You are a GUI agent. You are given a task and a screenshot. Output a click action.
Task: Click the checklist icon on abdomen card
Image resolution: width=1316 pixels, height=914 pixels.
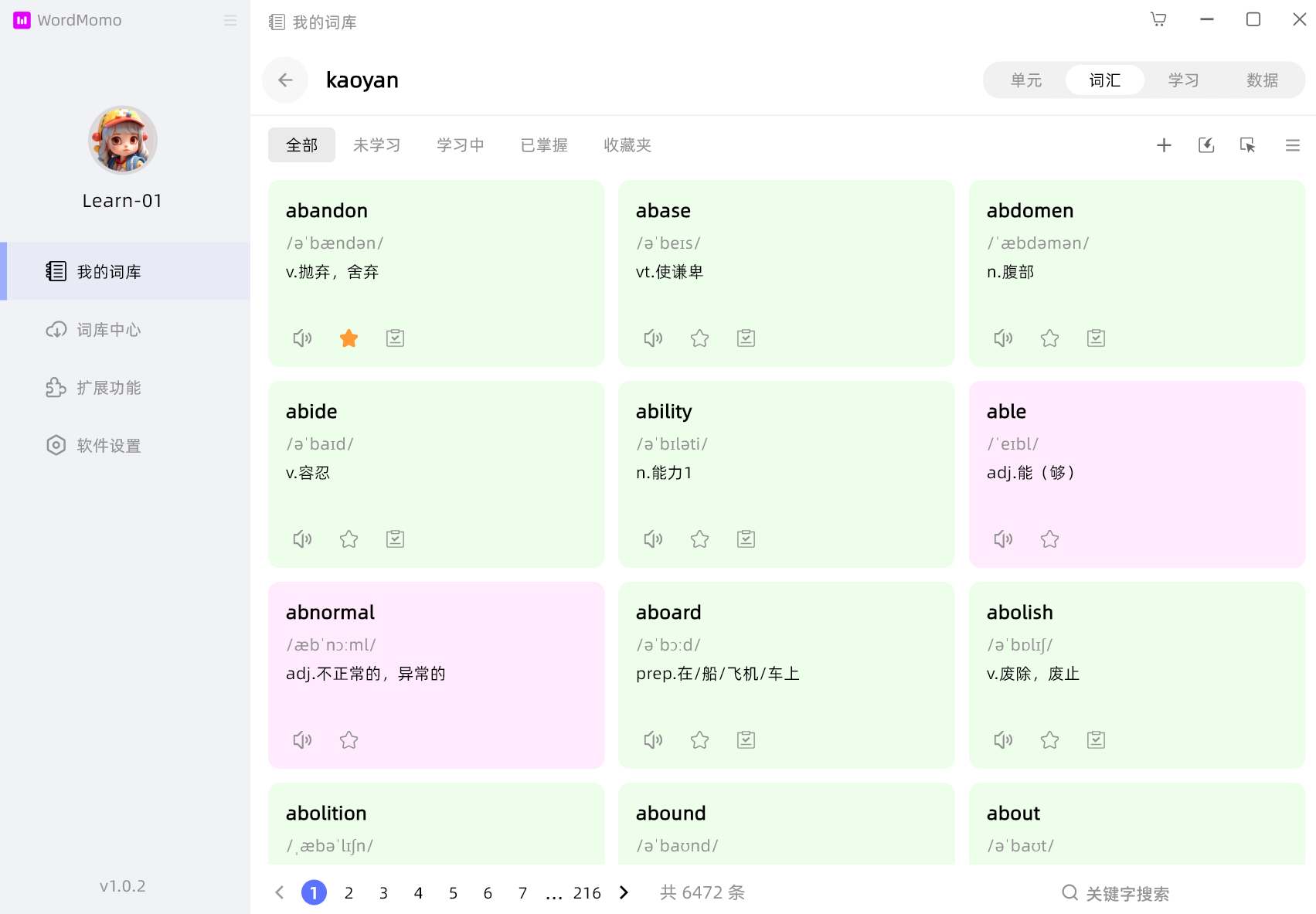(1096, 338)
